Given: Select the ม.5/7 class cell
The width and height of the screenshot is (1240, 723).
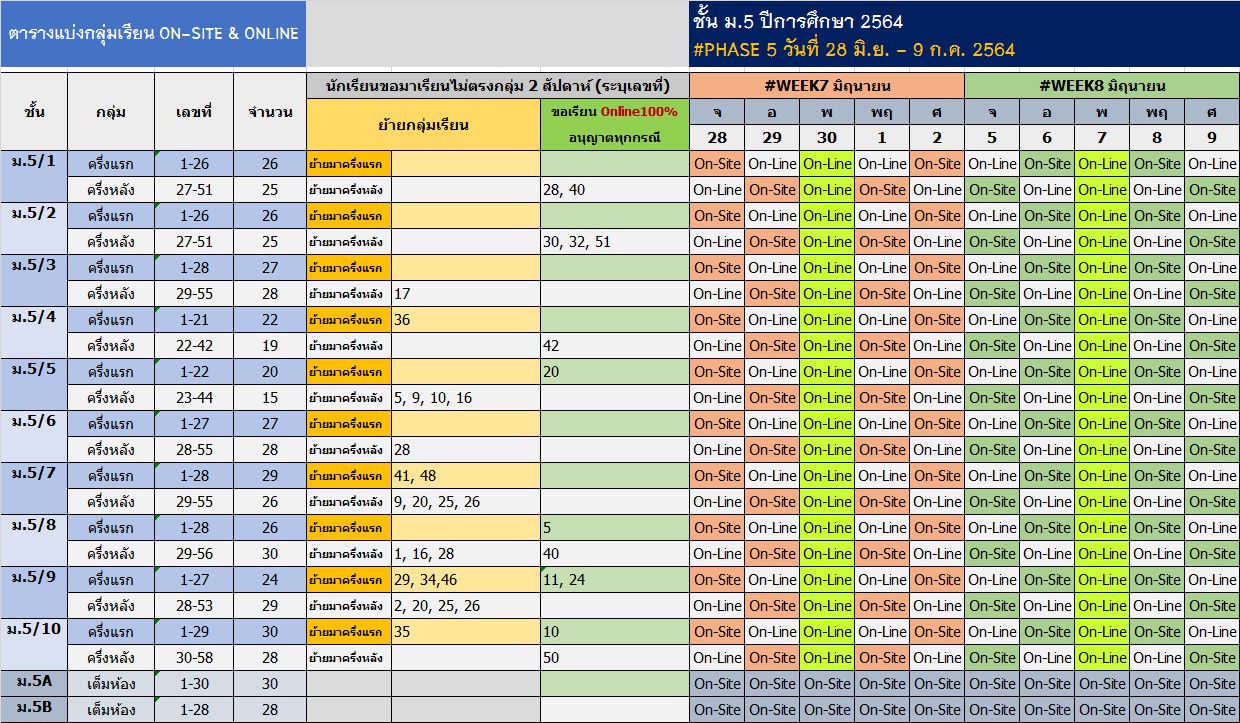Looking at the screenshot, I should point(34,489).
